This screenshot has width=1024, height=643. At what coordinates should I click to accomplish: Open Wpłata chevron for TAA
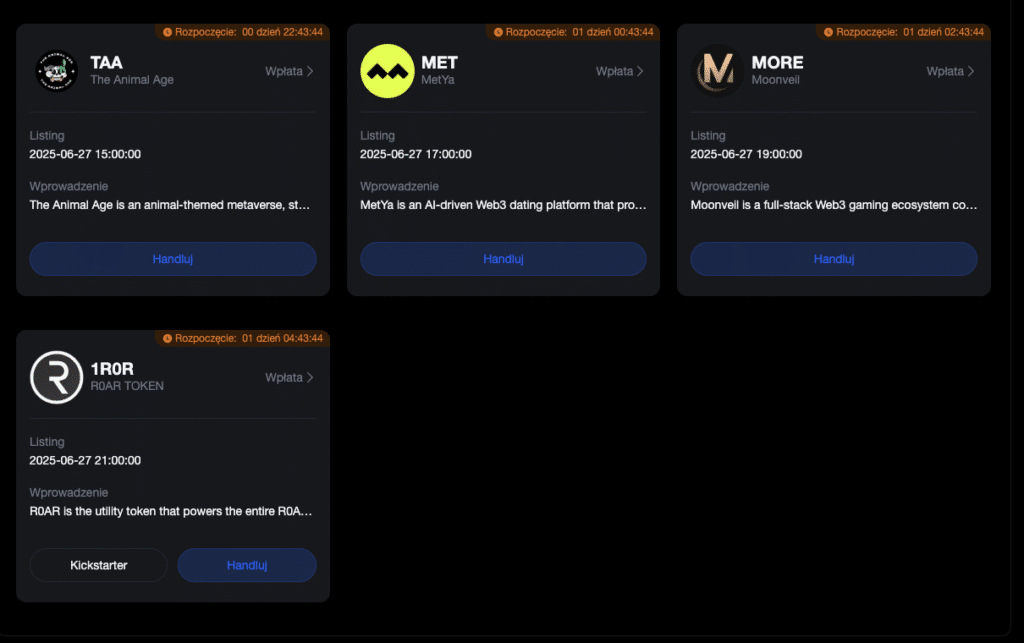coord(310,71)
